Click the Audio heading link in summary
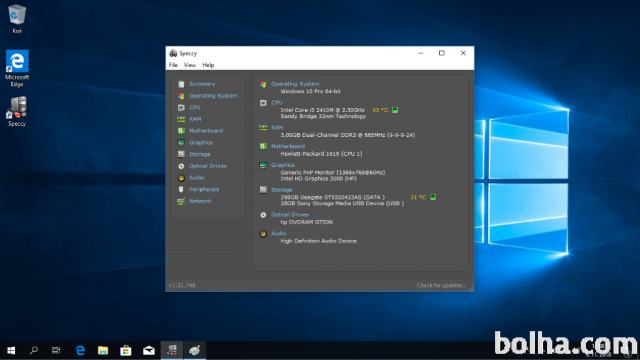This screenshot has height=360, width=640. coord(279,233)
